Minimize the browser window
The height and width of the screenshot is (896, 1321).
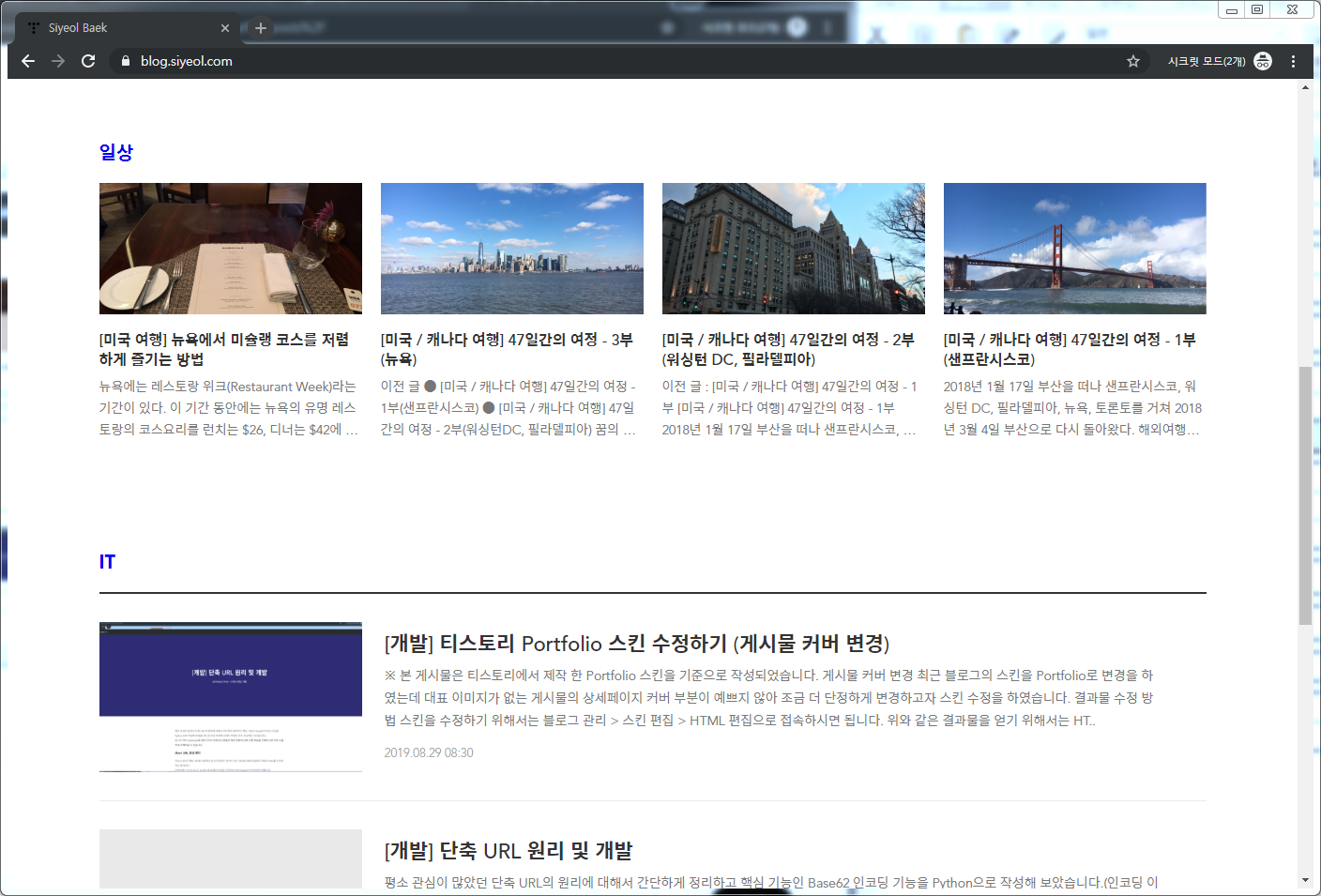pos(1231,9)
